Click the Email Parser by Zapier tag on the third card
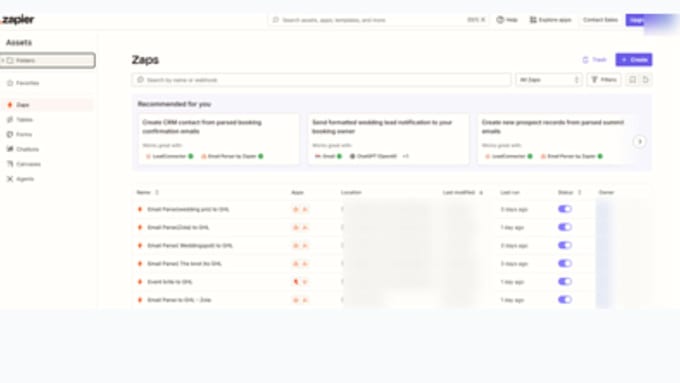Image resolution: width=680 pixels, height=383 pixels. [572, 156]
